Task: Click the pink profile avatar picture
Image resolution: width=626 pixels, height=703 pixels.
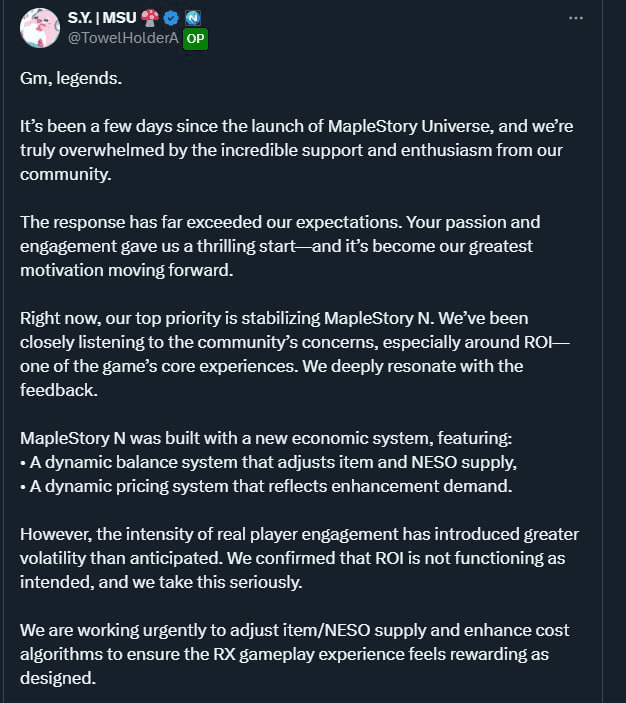Action: [40, 29]
